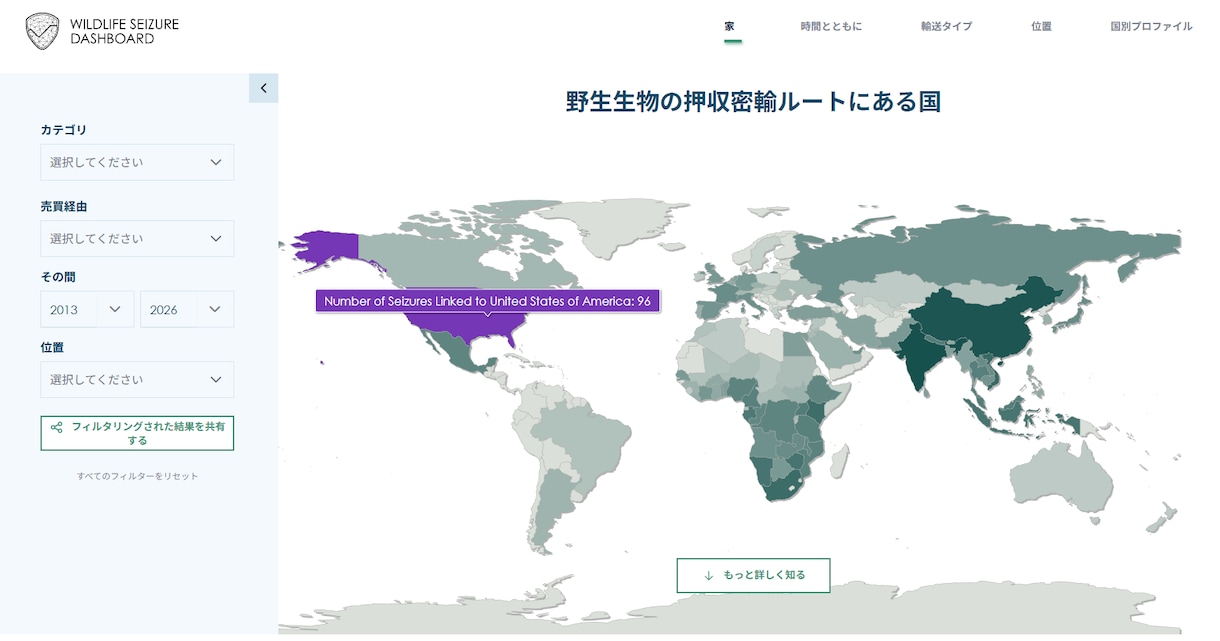Click the share icon on the filtered results button

coord(57,427)
